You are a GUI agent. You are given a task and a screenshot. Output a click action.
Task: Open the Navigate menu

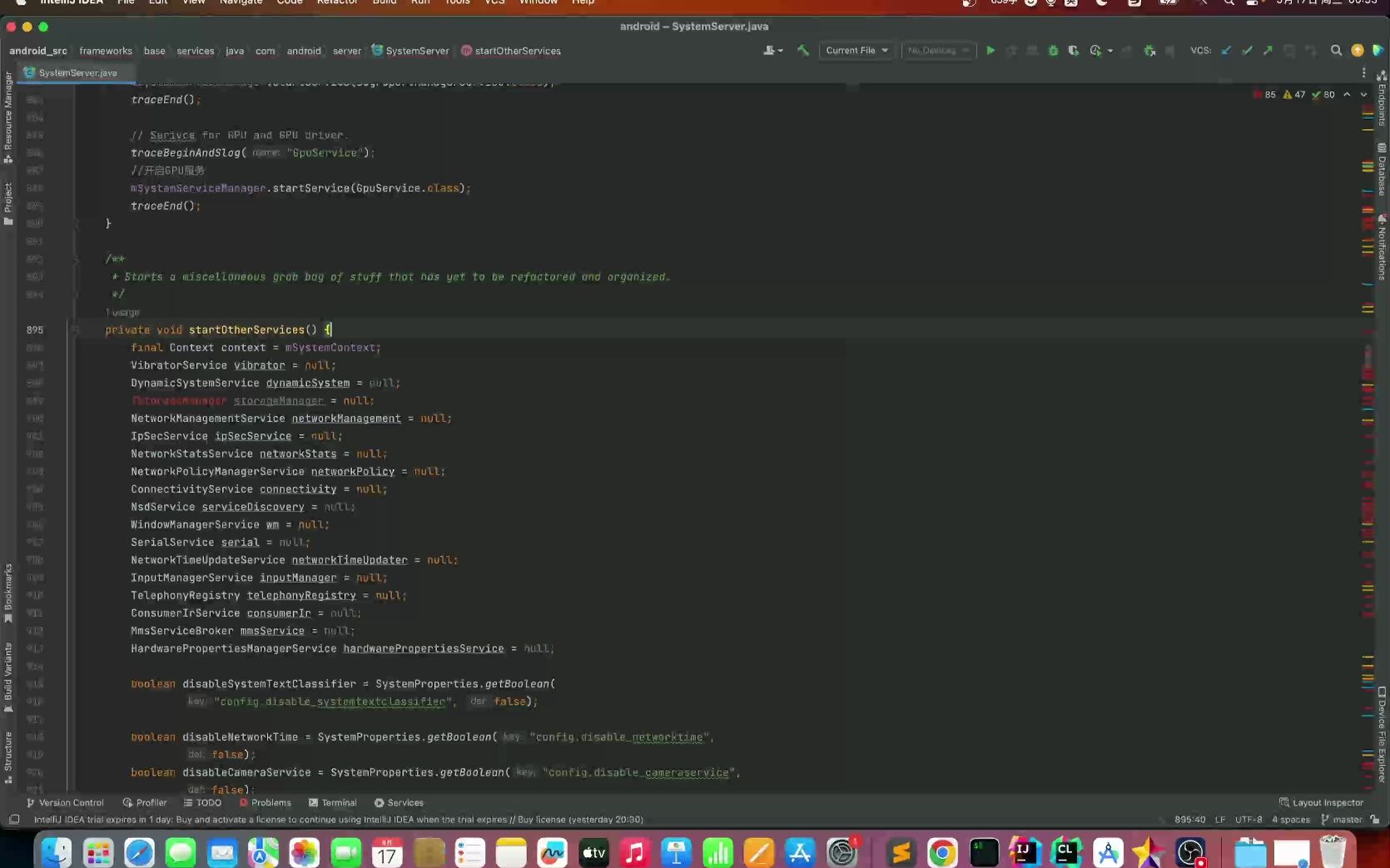pos(241,2)
